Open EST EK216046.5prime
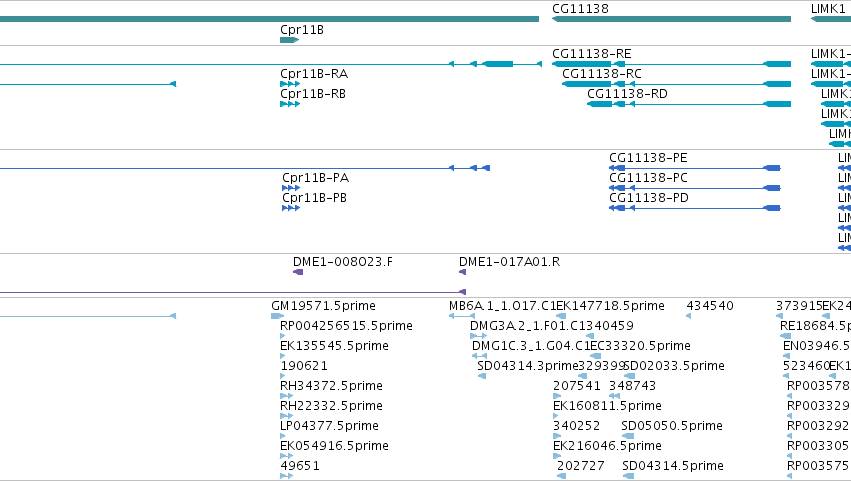 [607, 446]
